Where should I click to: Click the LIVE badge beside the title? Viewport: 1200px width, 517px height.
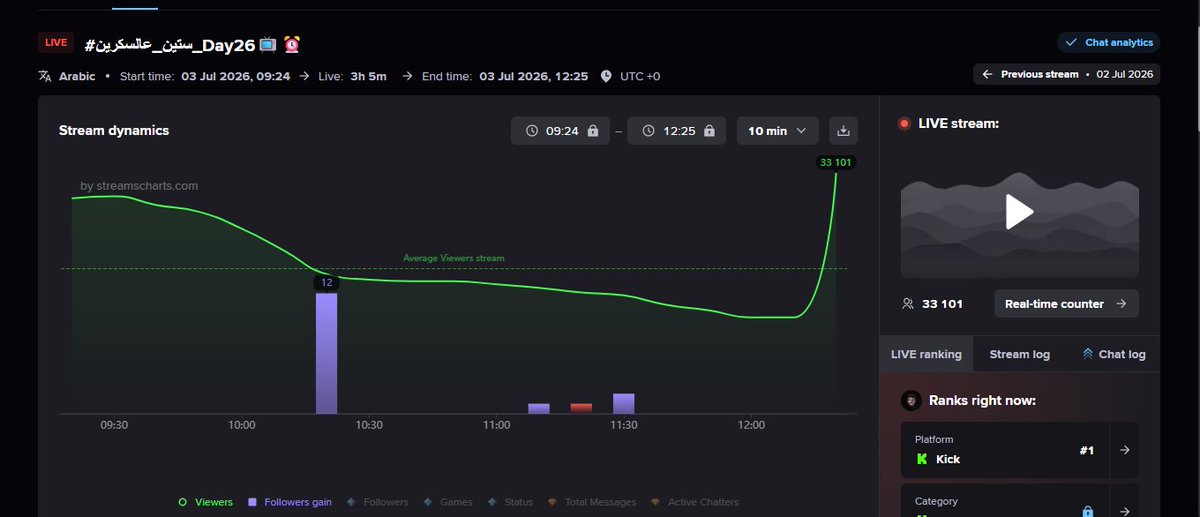point(56,42)
